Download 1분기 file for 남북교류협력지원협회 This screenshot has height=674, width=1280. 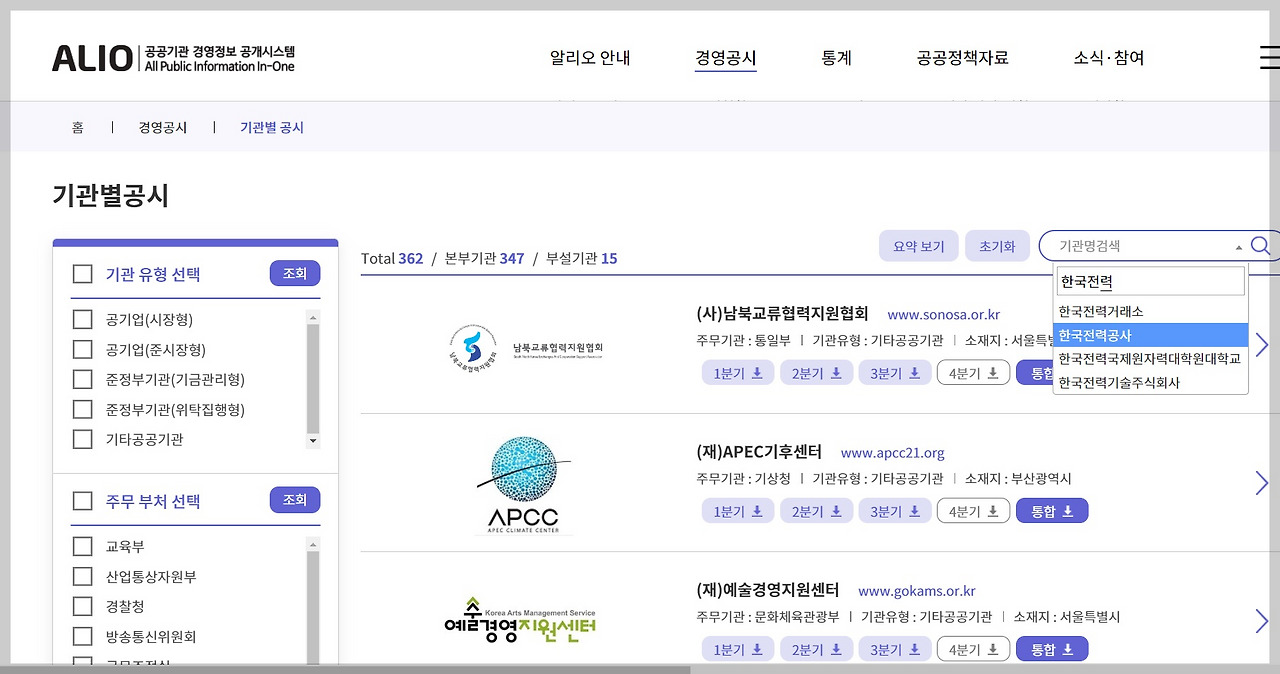point(737,370)
